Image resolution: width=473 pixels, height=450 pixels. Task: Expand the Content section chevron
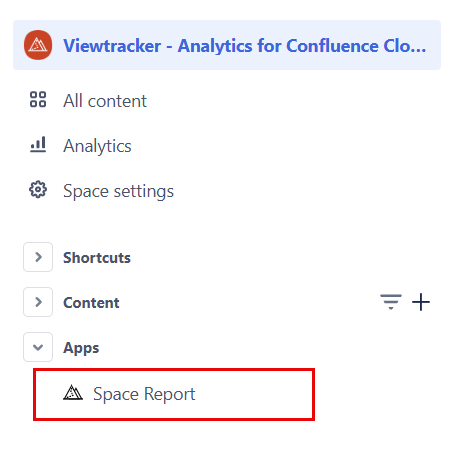pos(38,302)
